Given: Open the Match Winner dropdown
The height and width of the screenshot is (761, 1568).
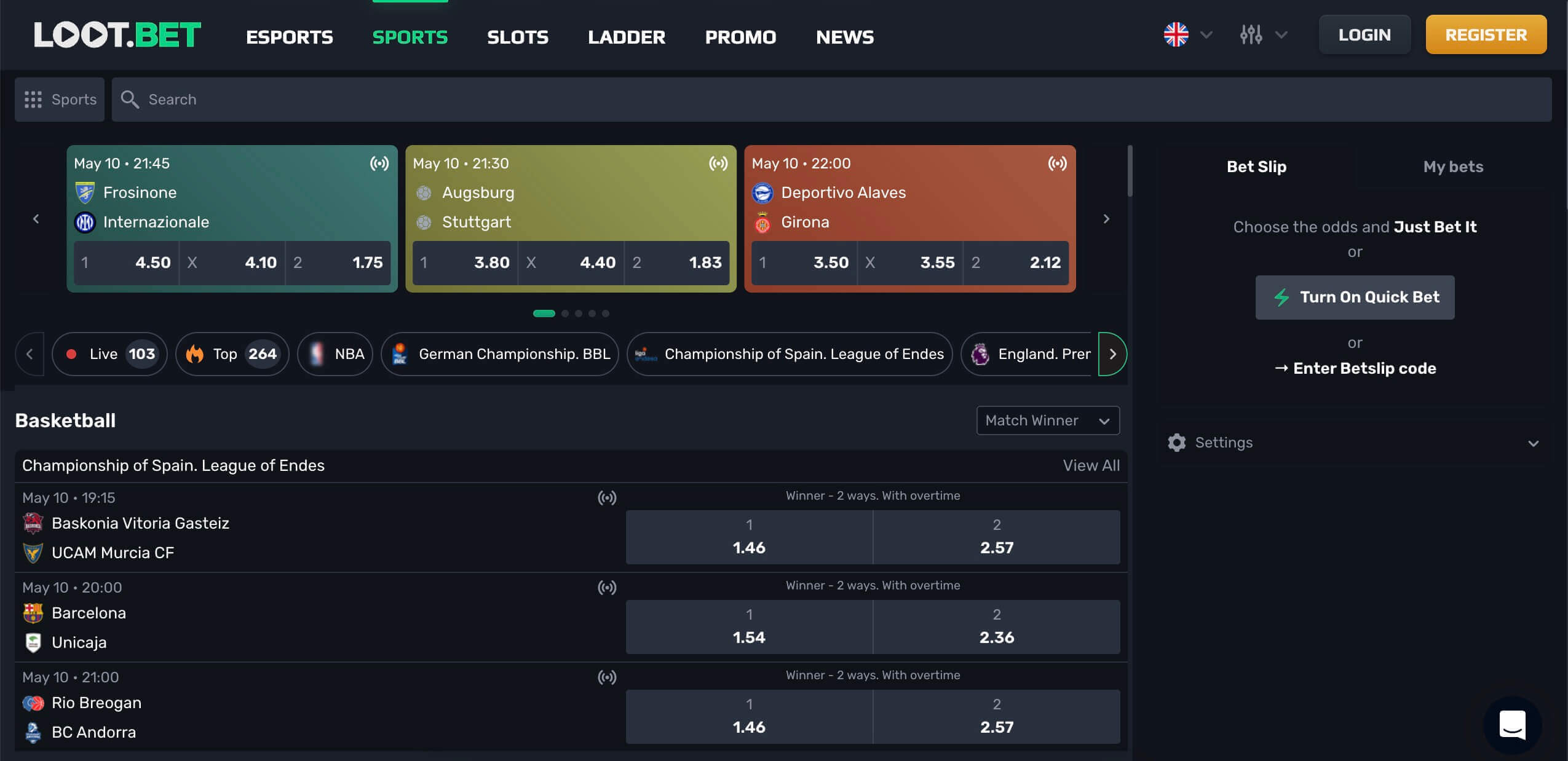Looking at the screenshot, I should click(1047, 420).
